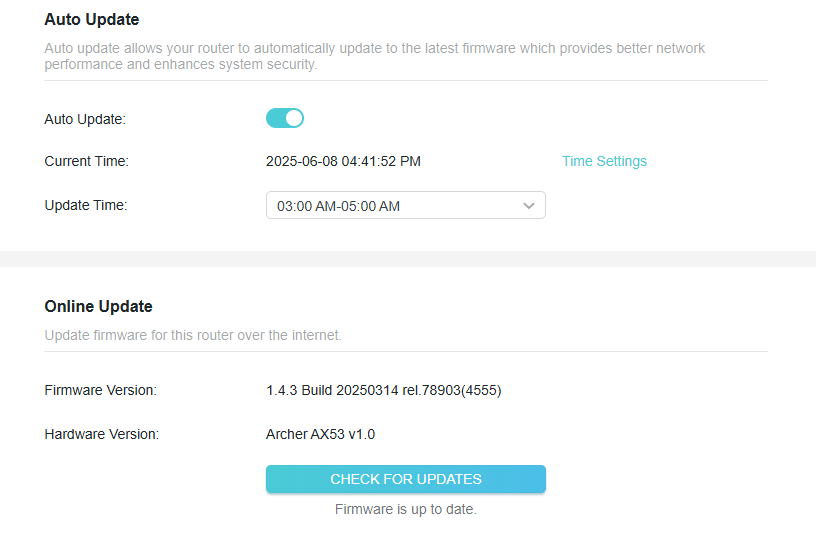Click the 'Hardware Version:' field label
The height and width of the screenshot is (540, 816).
click(101, 434)
